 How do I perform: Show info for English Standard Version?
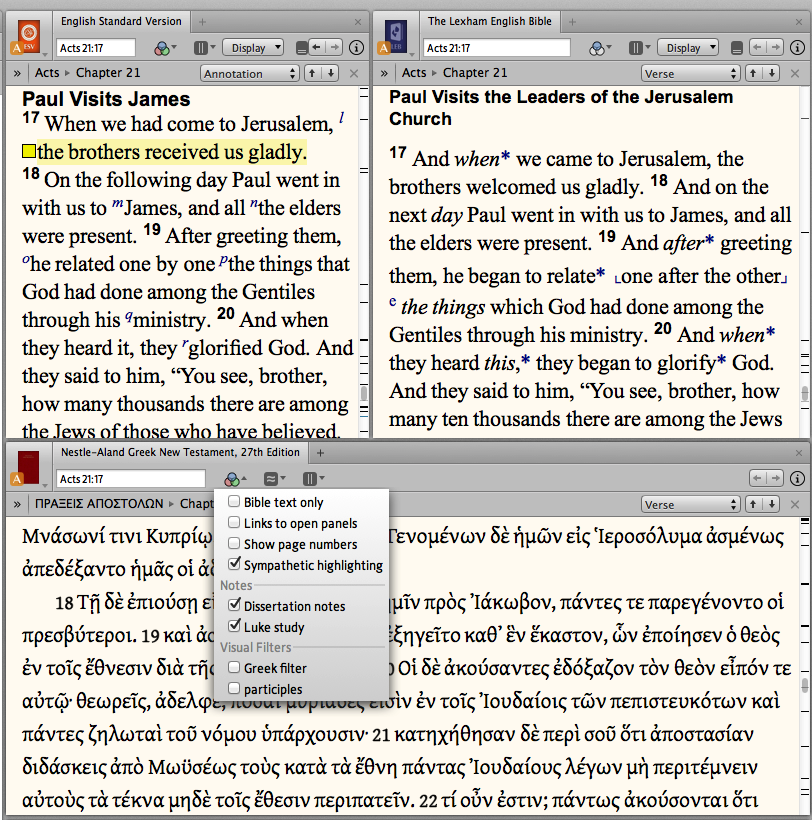[x=357, y=48]
